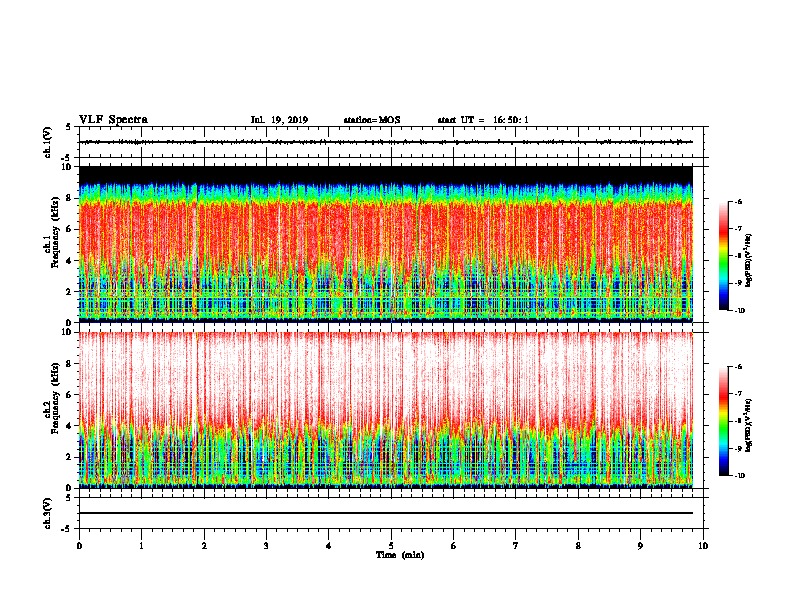This screenshot has height=612, width=792.
Task: Select the ch.1 color bar log(PSD) label
Action: coord(749,260)
